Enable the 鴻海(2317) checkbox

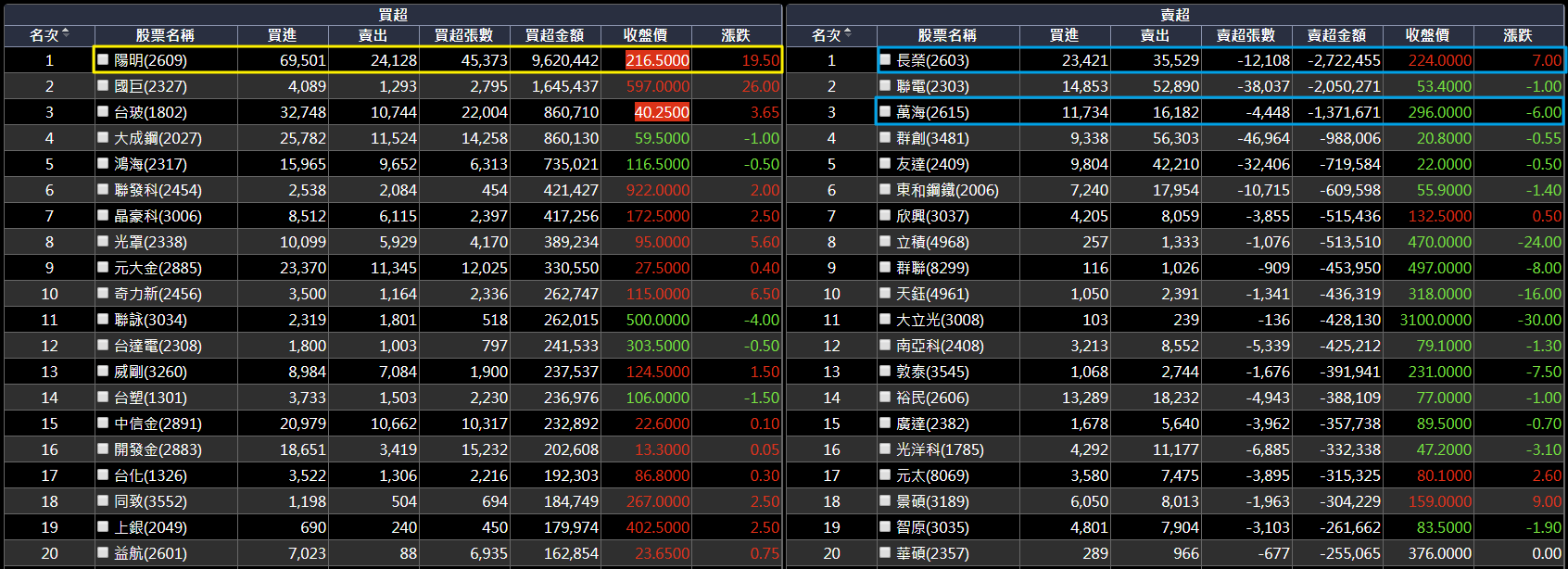[104, 163]
